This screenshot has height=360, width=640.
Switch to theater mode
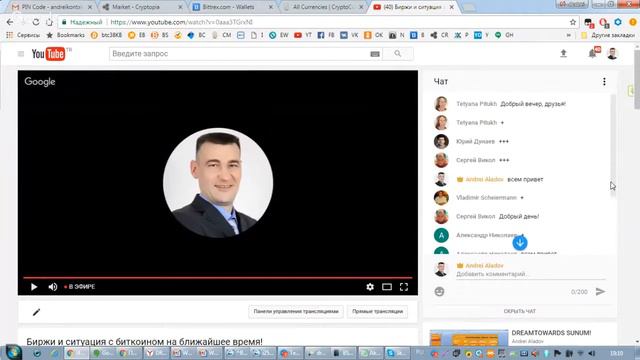(387, 287)
